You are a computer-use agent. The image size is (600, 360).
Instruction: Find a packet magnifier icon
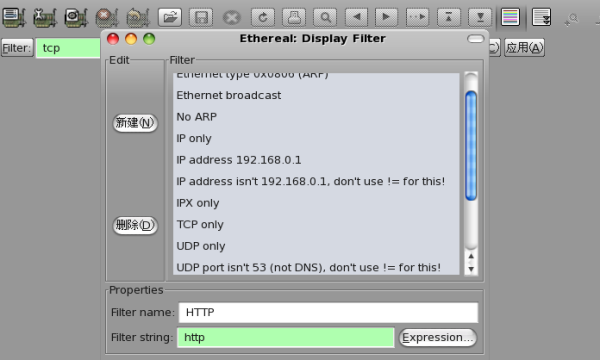point(325,17)
